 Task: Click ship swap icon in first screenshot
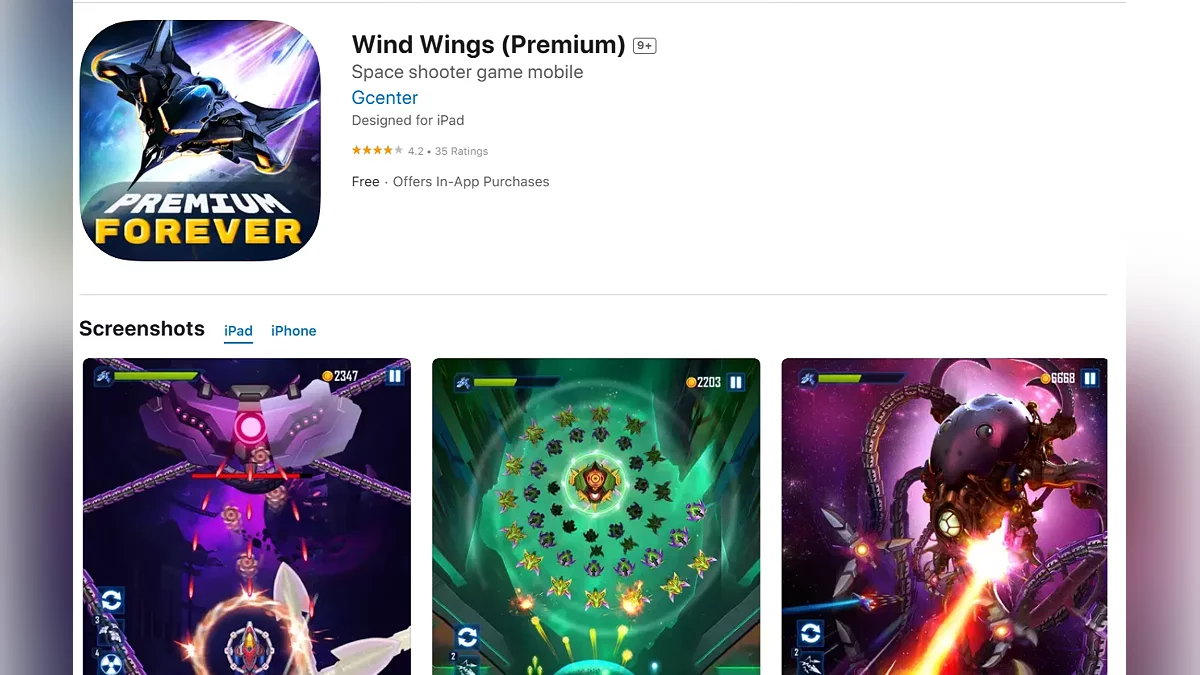[111, 601]
